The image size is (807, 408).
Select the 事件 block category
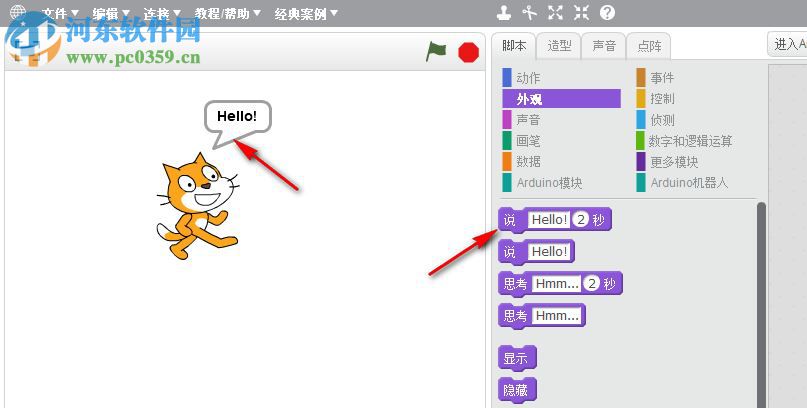point(695,78)
